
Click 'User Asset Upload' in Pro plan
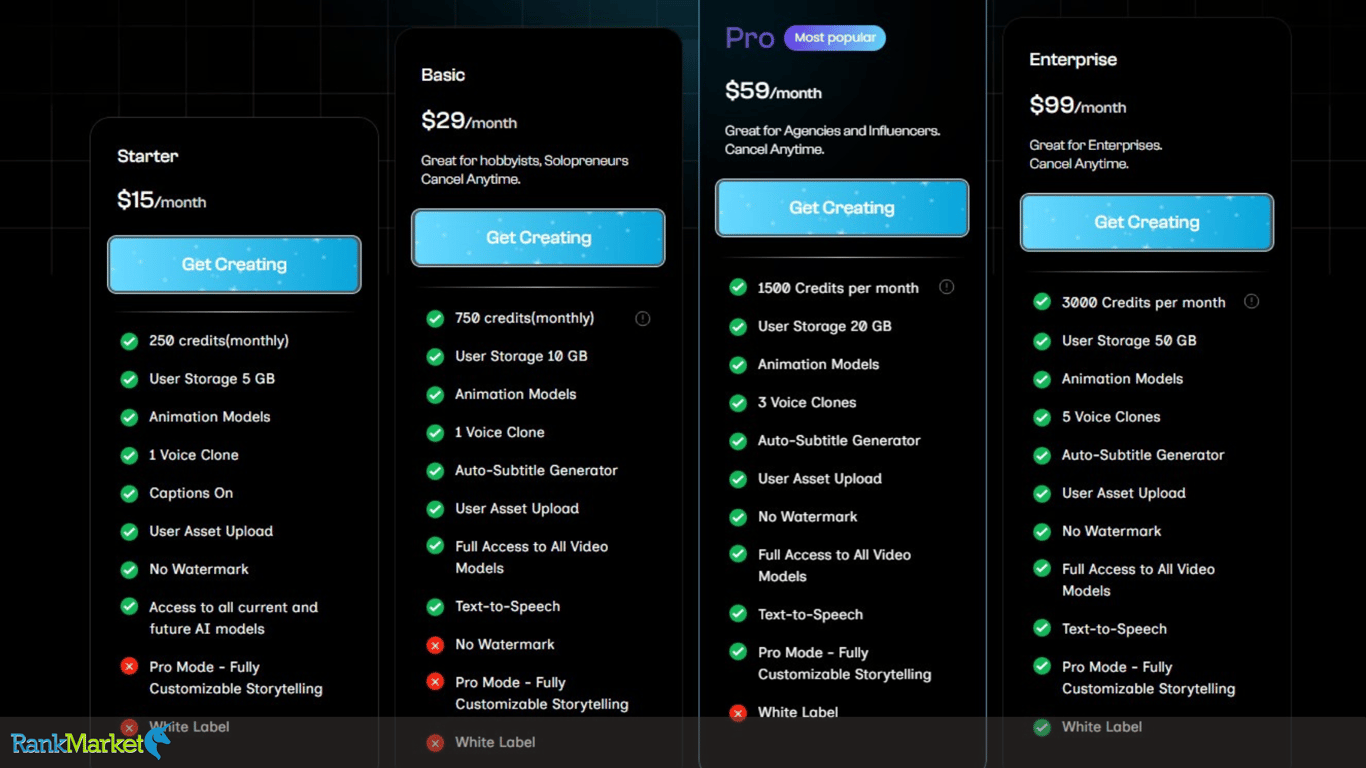coord(820,479)
